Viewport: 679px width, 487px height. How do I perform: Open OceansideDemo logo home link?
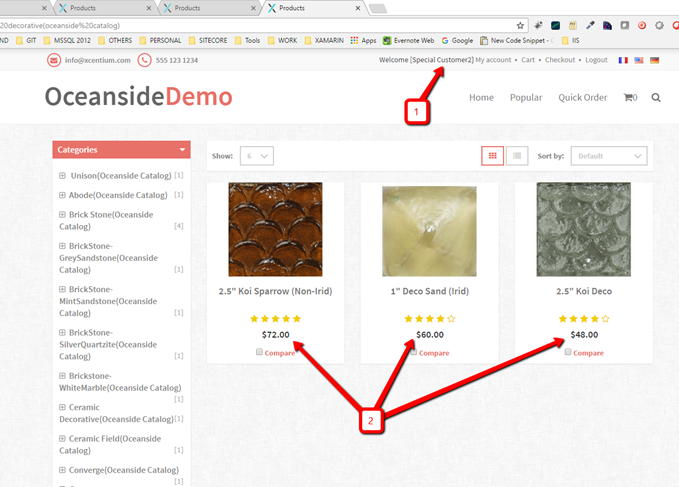tap(139, 96)
